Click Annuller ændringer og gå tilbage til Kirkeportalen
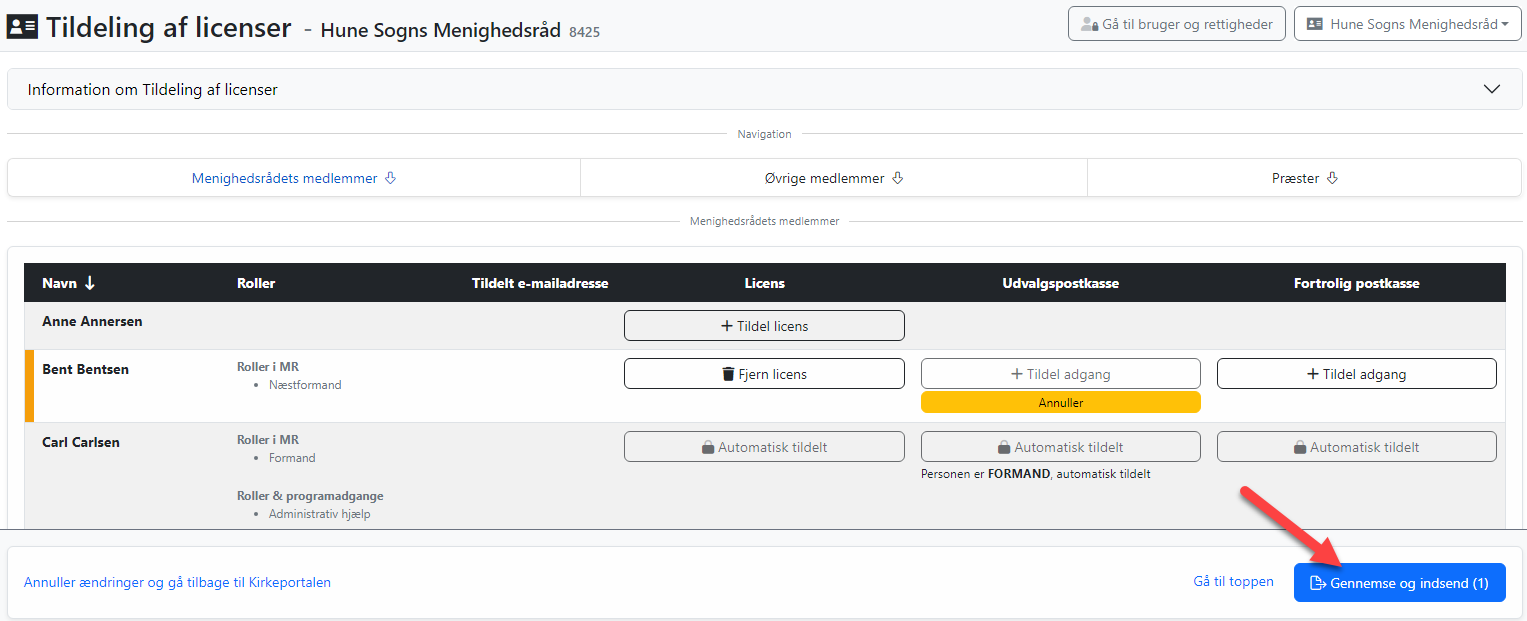Screen dimensions: 1527x621 click(177, 582)
